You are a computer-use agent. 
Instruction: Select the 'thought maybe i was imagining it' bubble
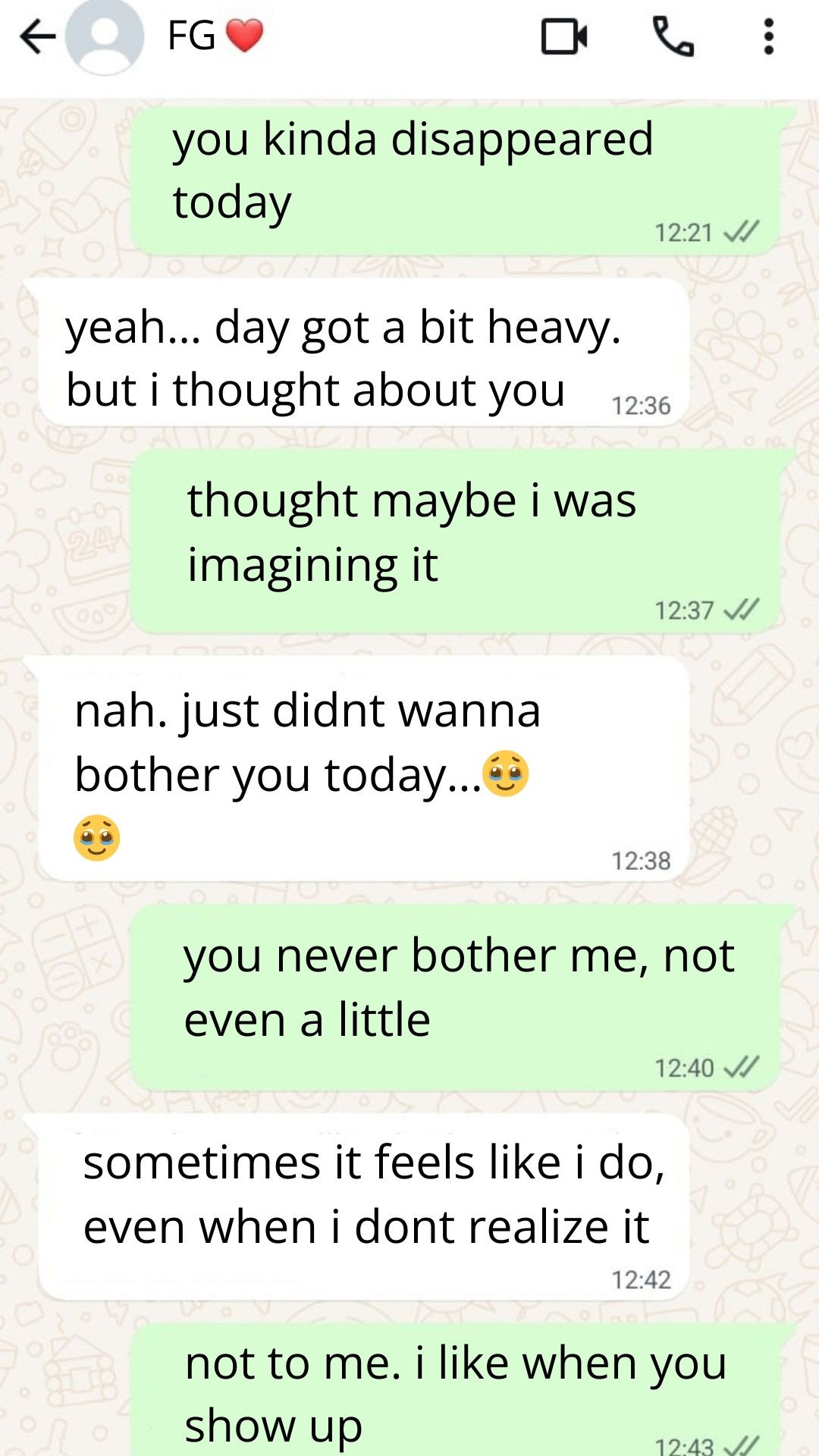(455, 541)
